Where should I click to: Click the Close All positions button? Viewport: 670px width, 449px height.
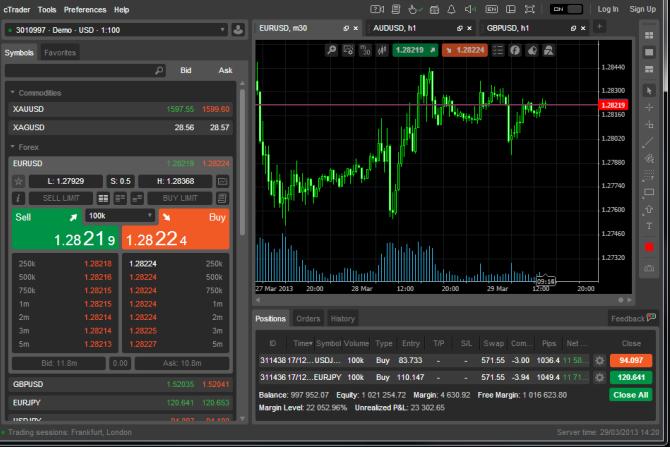631,395
